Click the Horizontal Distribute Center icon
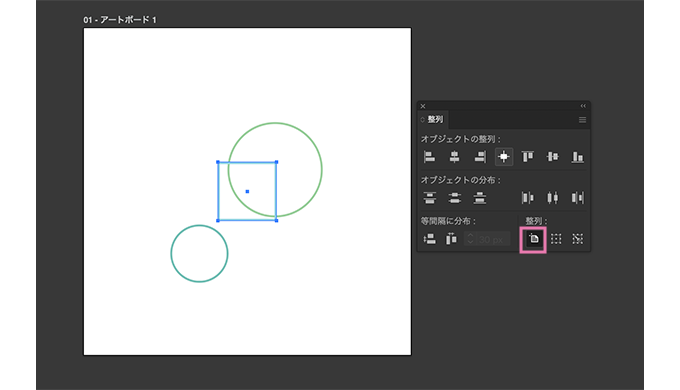Viewport: 680px width, 390px height. pos(552,198)
